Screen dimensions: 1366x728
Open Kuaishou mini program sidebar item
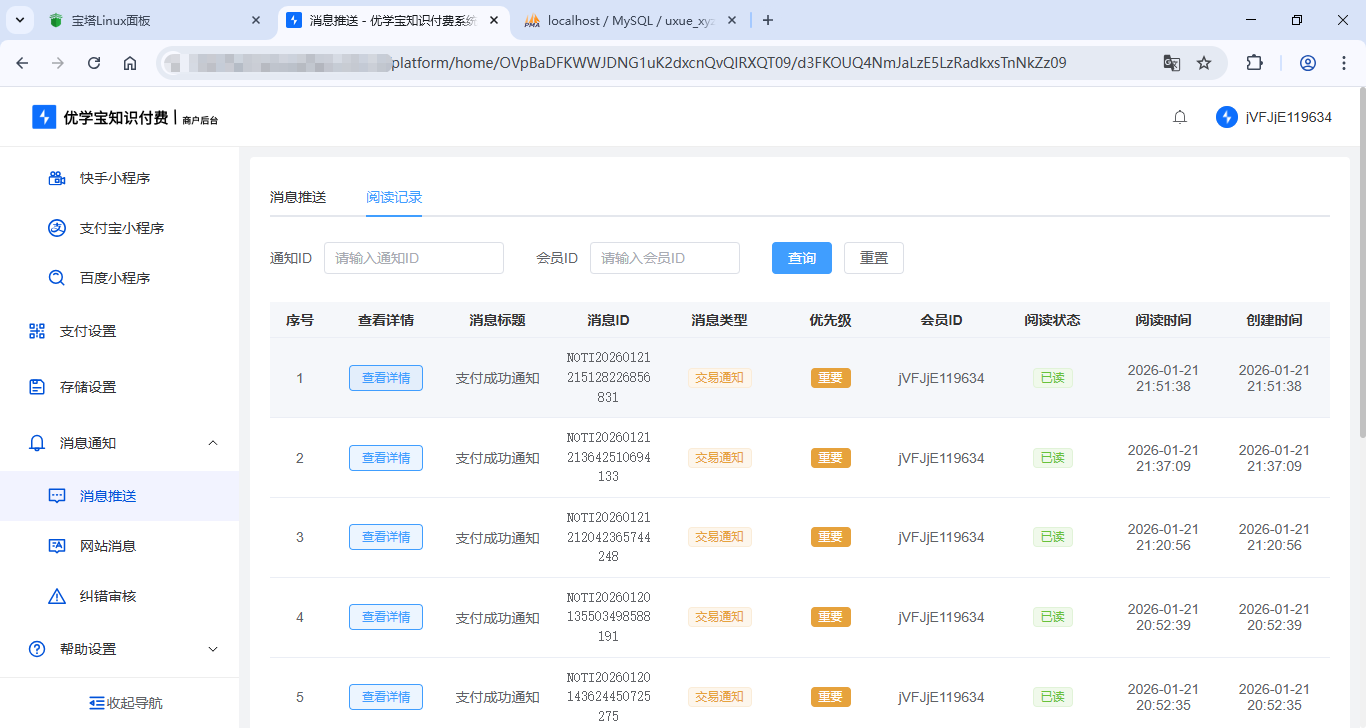pyautogui.click(x=114, y=178)
